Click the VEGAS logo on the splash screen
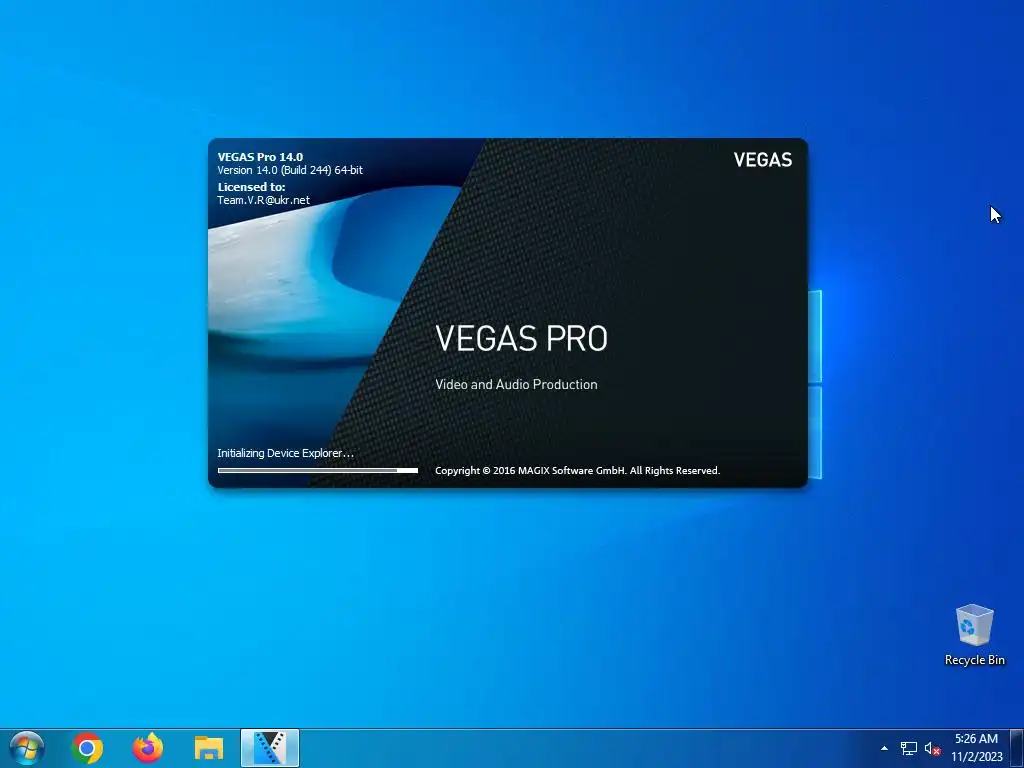 [763, 160]
